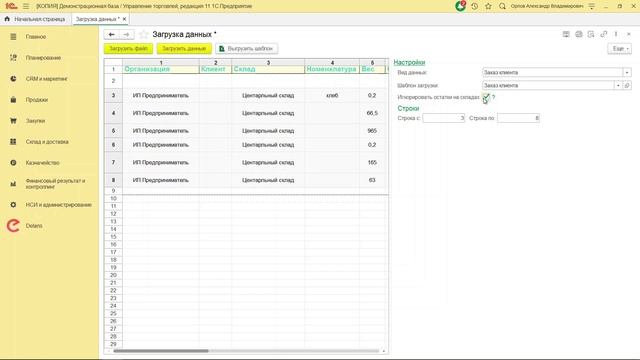Viewport: 640px width, 360px height.
Task: Click the Строка по input field
Action: [x=518, y=118]
